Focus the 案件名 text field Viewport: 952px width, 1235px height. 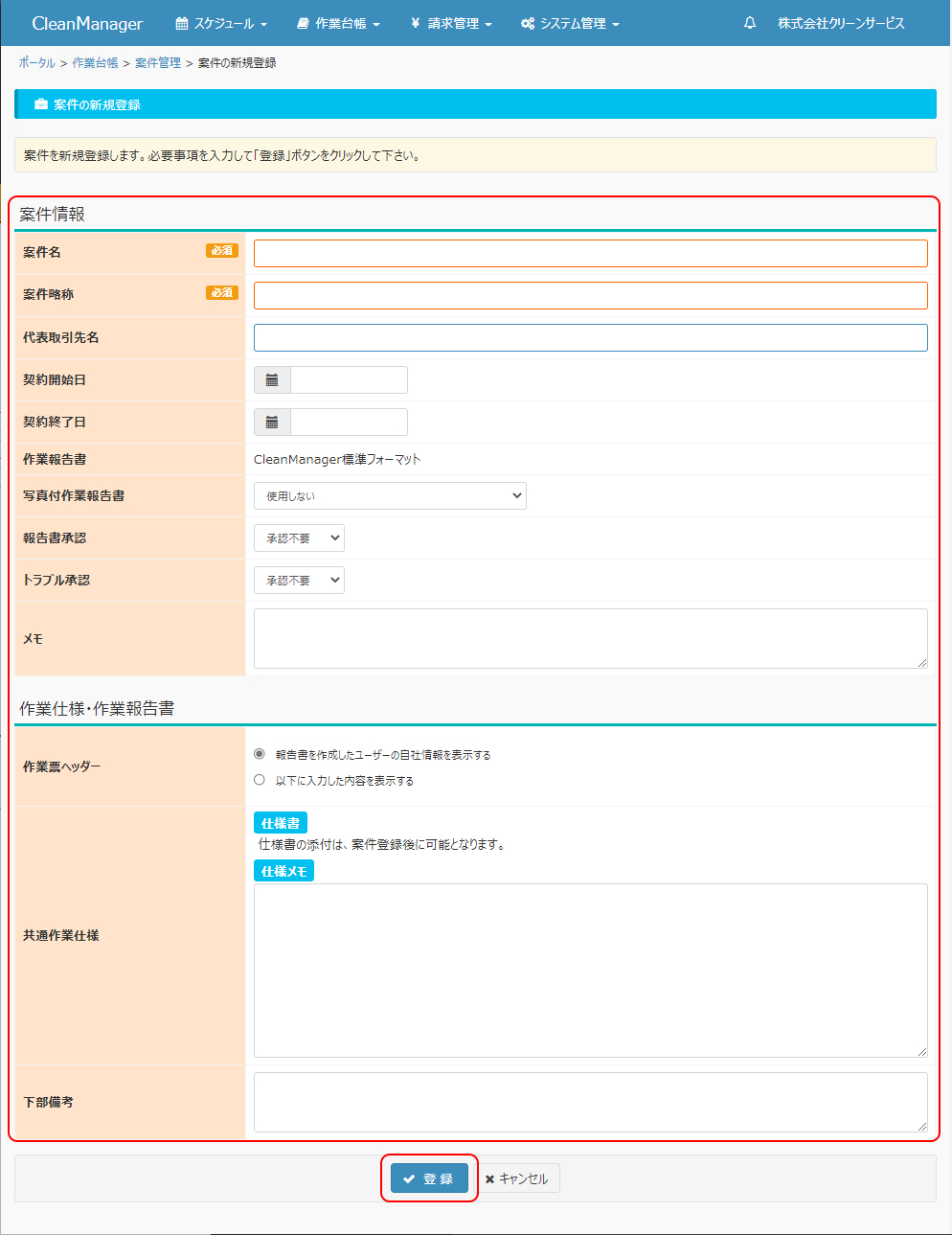coord(590,253)
